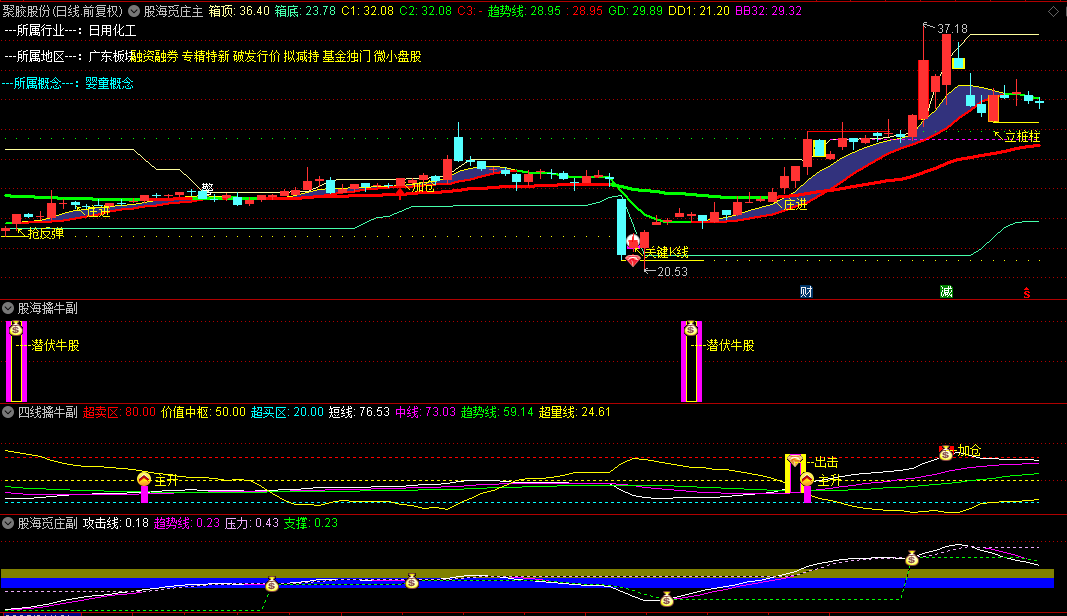Click the 加仓 money bag icon in 四线擒牛副
The width and height of the screenshot is (1067, 616).
pos(945,453)
